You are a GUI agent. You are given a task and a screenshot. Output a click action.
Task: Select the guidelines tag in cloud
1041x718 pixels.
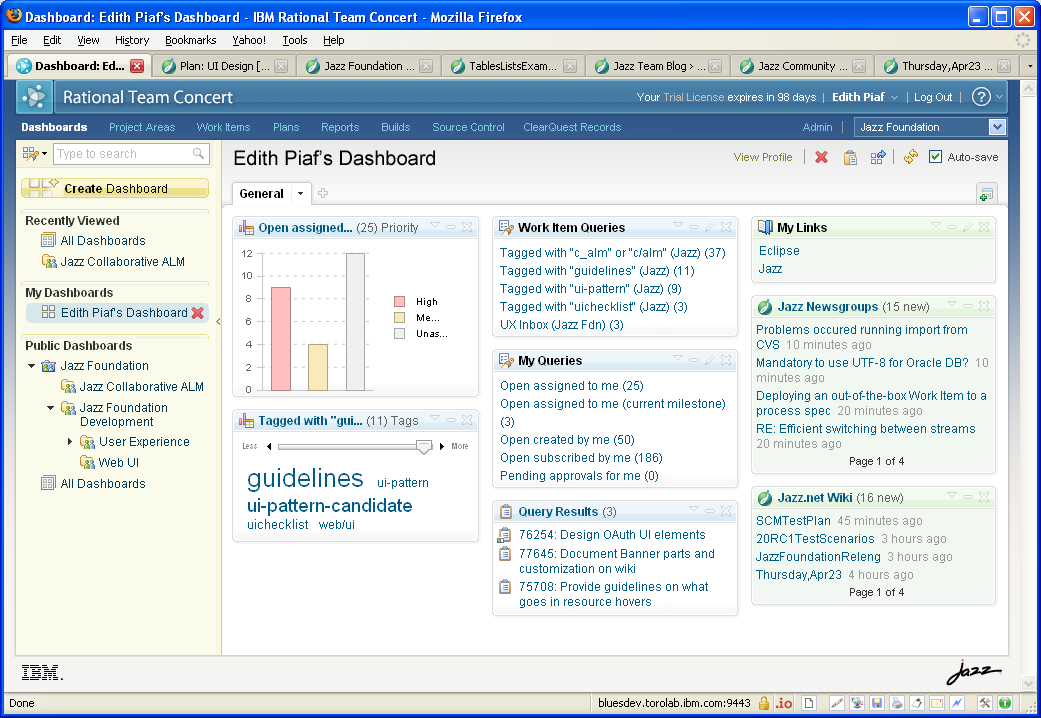pos(305,478)
